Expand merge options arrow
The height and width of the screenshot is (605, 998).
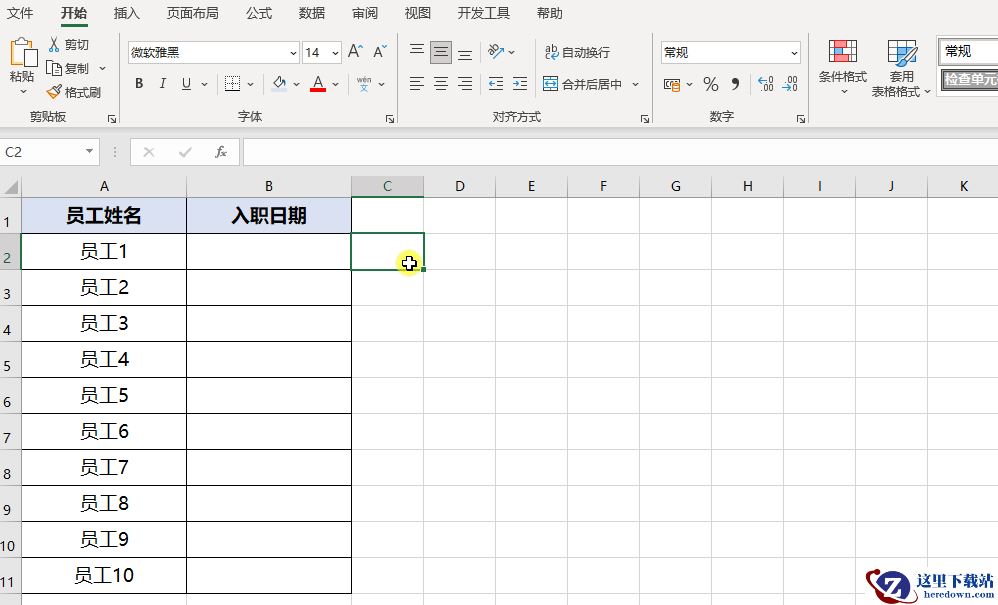[x=635, y=84]
